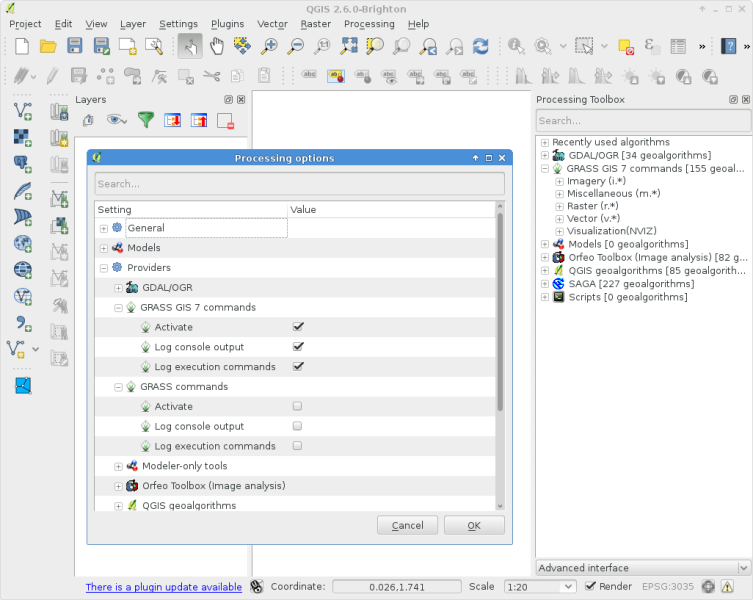Click the Zoom Out magnifier tool
This screenshot has height=600, width=753.
(295, 46)
